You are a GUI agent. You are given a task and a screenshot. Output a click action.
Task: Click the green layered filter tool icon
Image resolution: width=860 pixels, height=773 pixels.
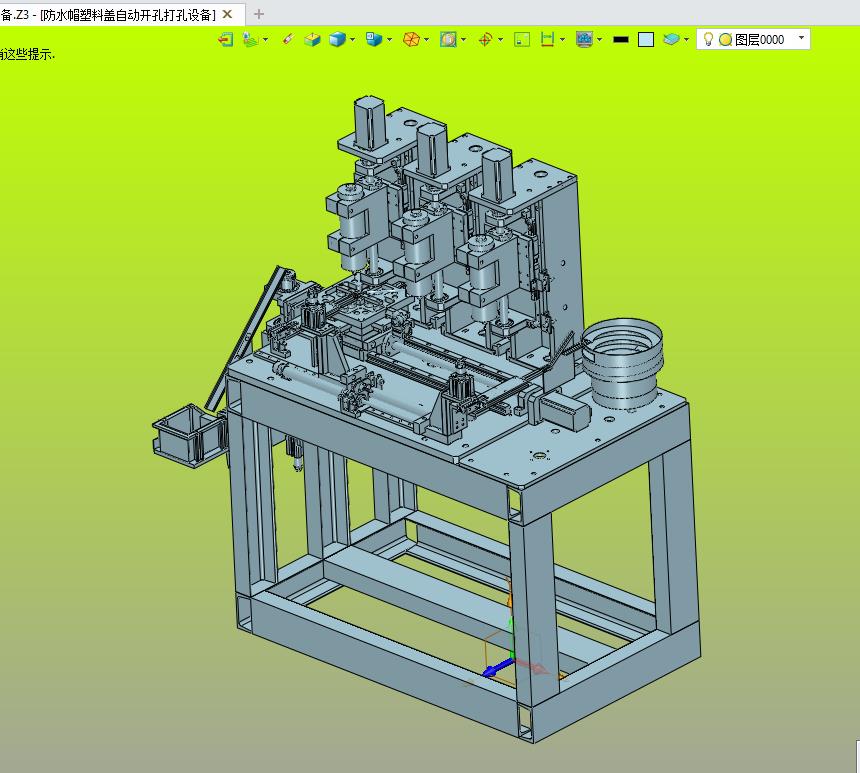[250, 40]
